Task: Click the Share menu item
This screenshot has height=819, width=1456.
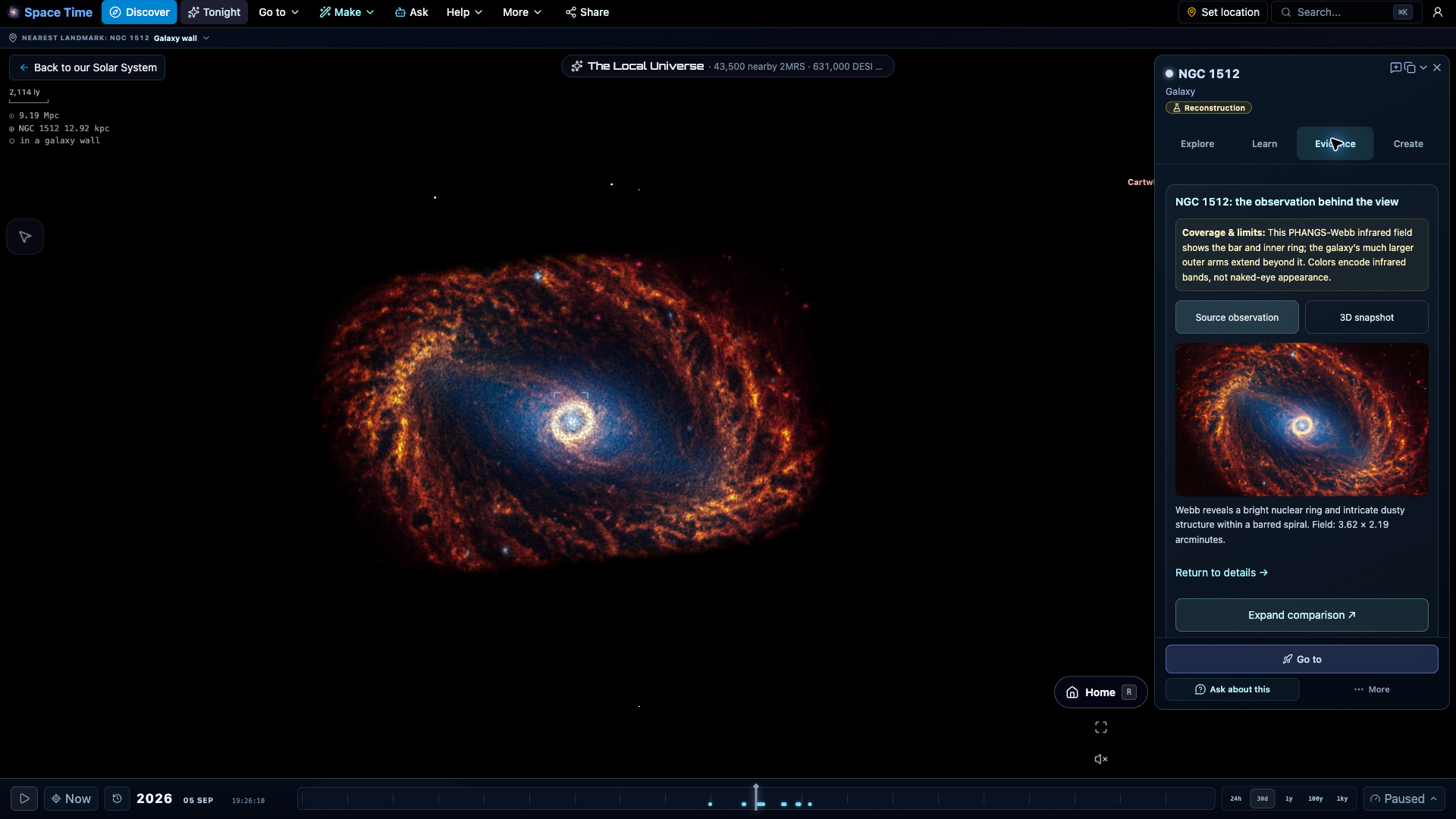Action: (587, 12)
